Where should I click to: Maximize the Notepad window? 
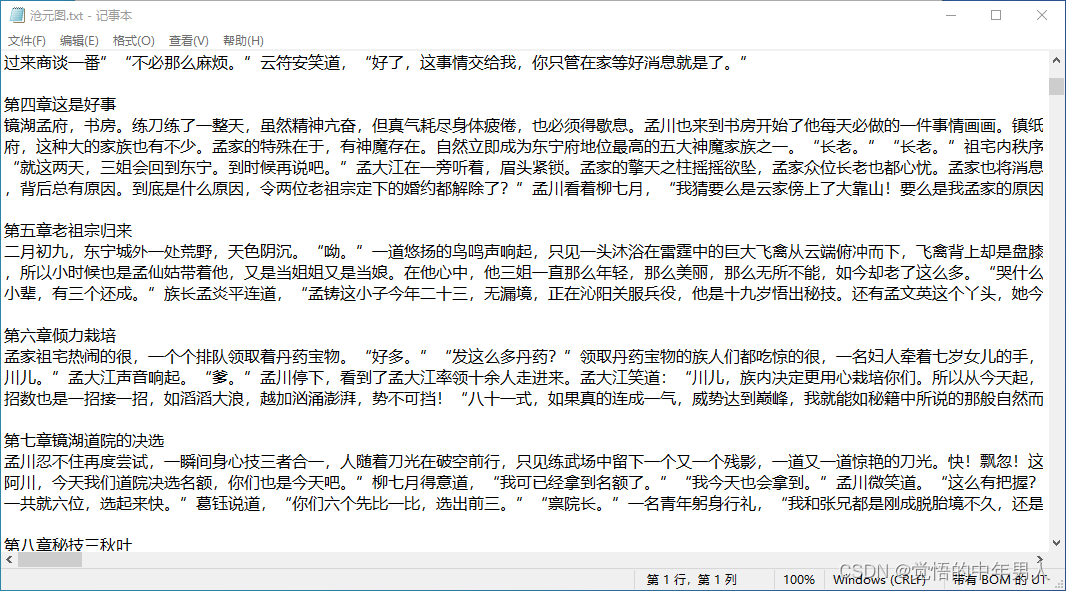tap(996, 15)
